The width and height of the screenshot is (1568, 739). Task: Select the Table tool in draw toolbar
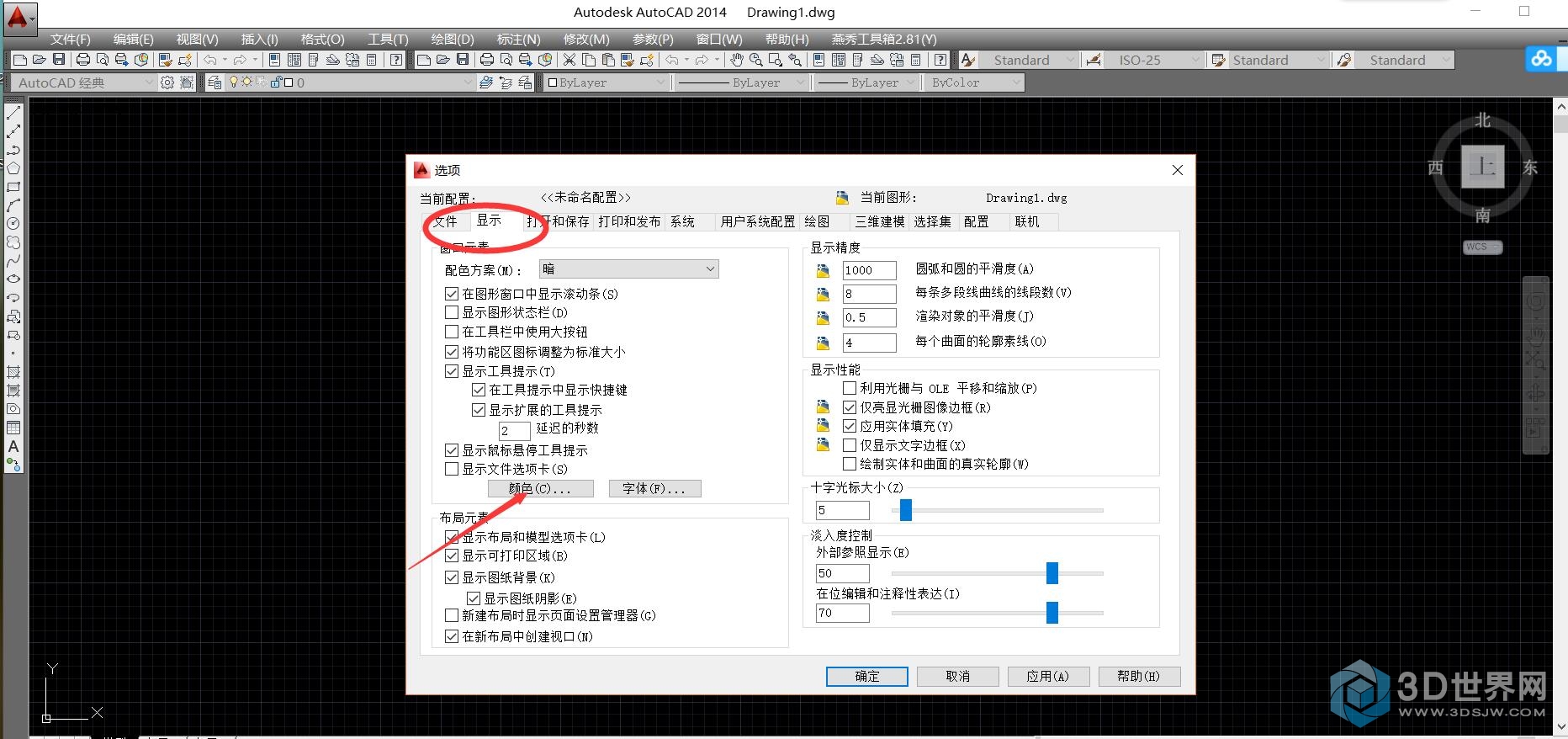13,428
